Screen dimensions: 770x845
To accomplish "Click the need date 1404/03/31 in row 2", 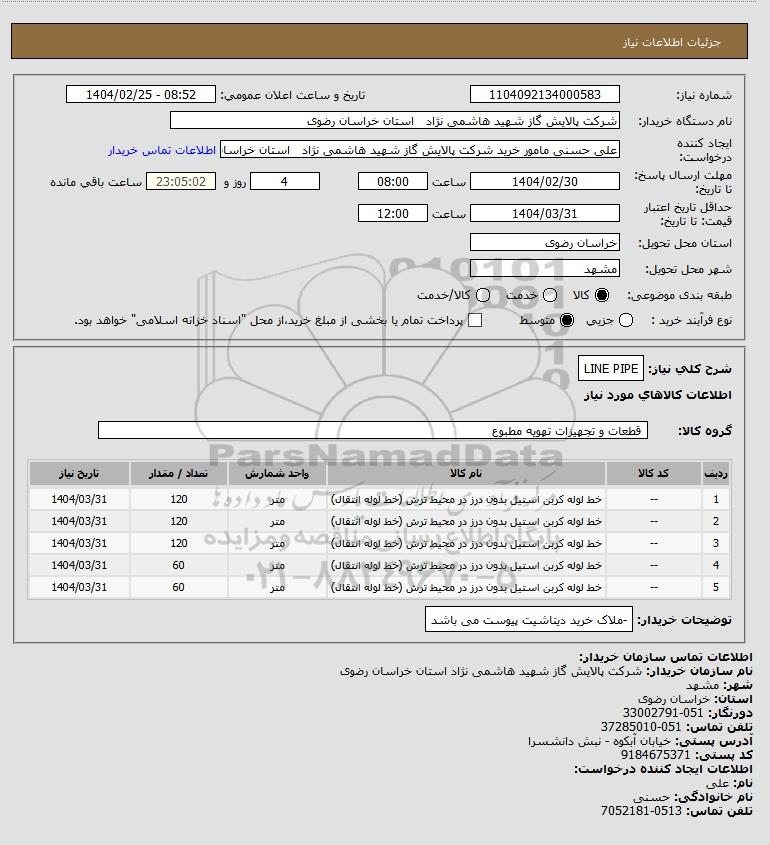I will (79, 522).
